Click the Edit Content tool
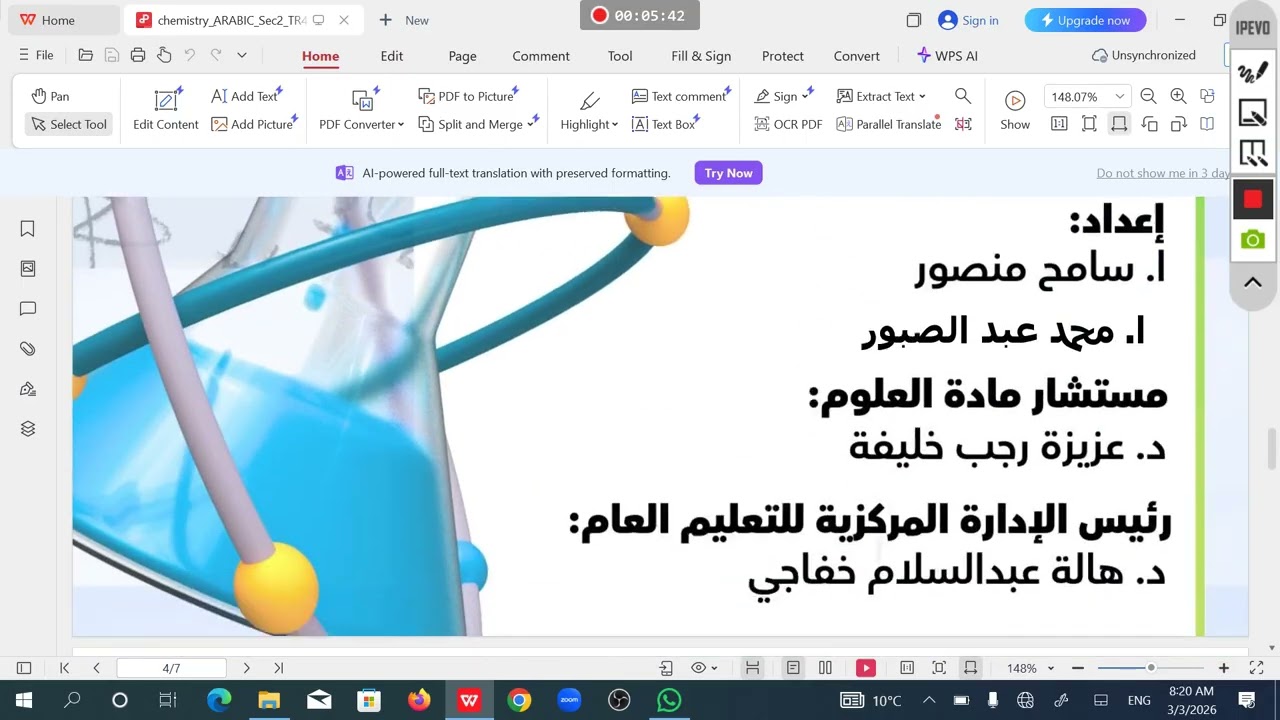Viewport: 1280px width, 720px height. (166, 110)
